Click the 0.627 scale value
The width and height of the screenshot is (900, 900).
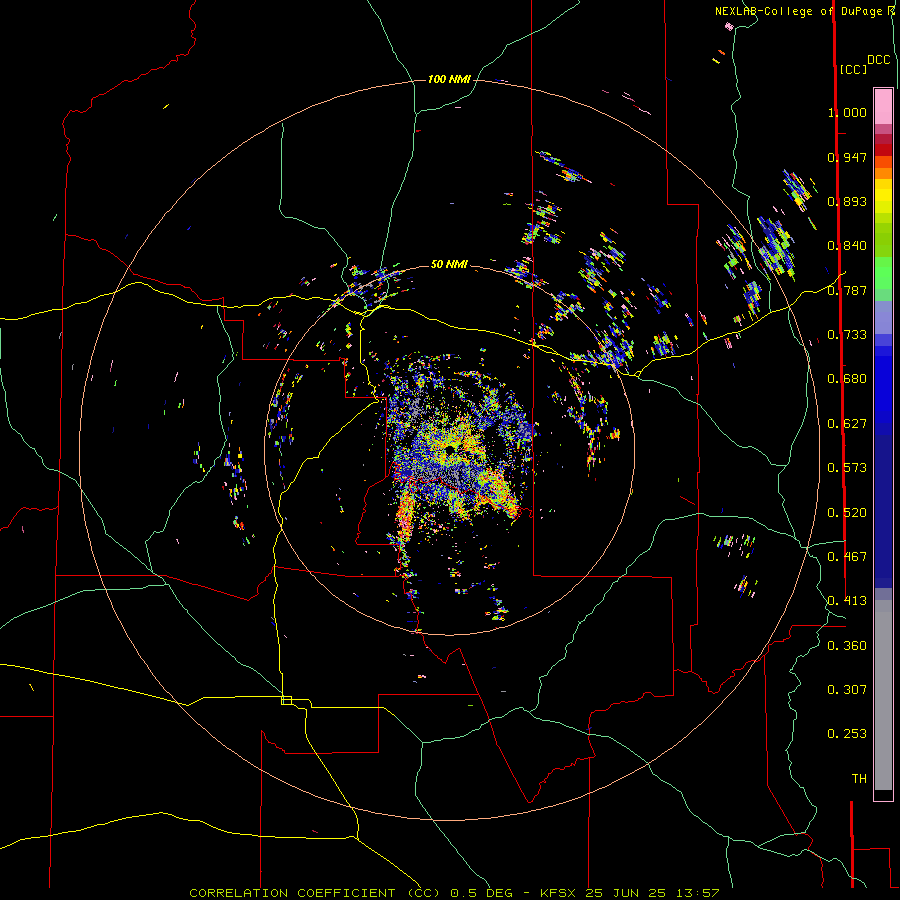click(847, 424)
